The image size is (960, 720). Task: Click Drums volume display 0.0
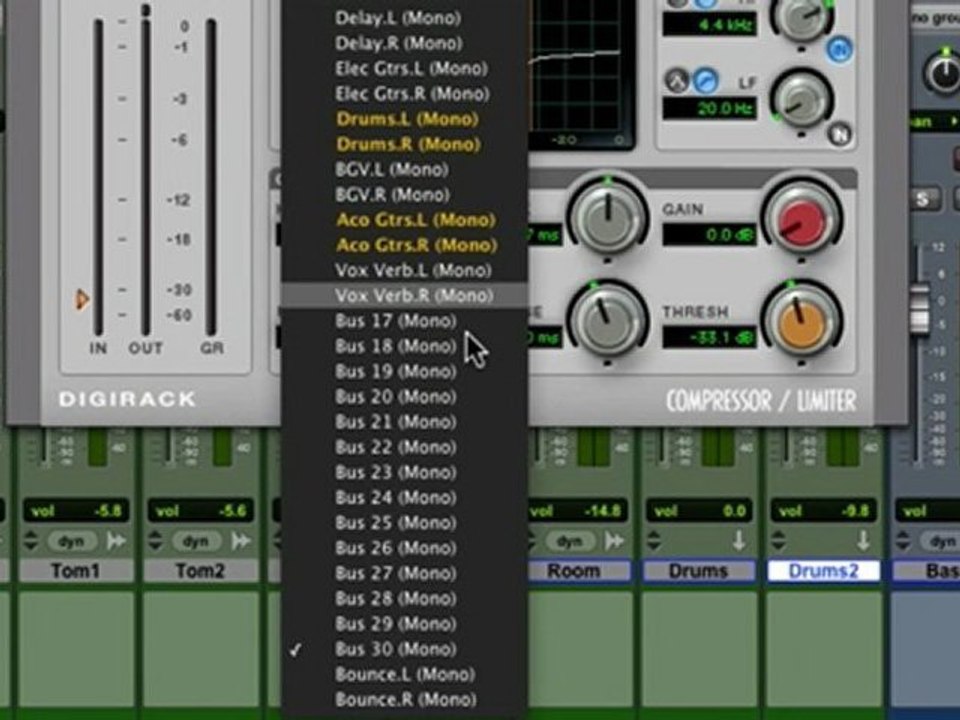[699, 511]
